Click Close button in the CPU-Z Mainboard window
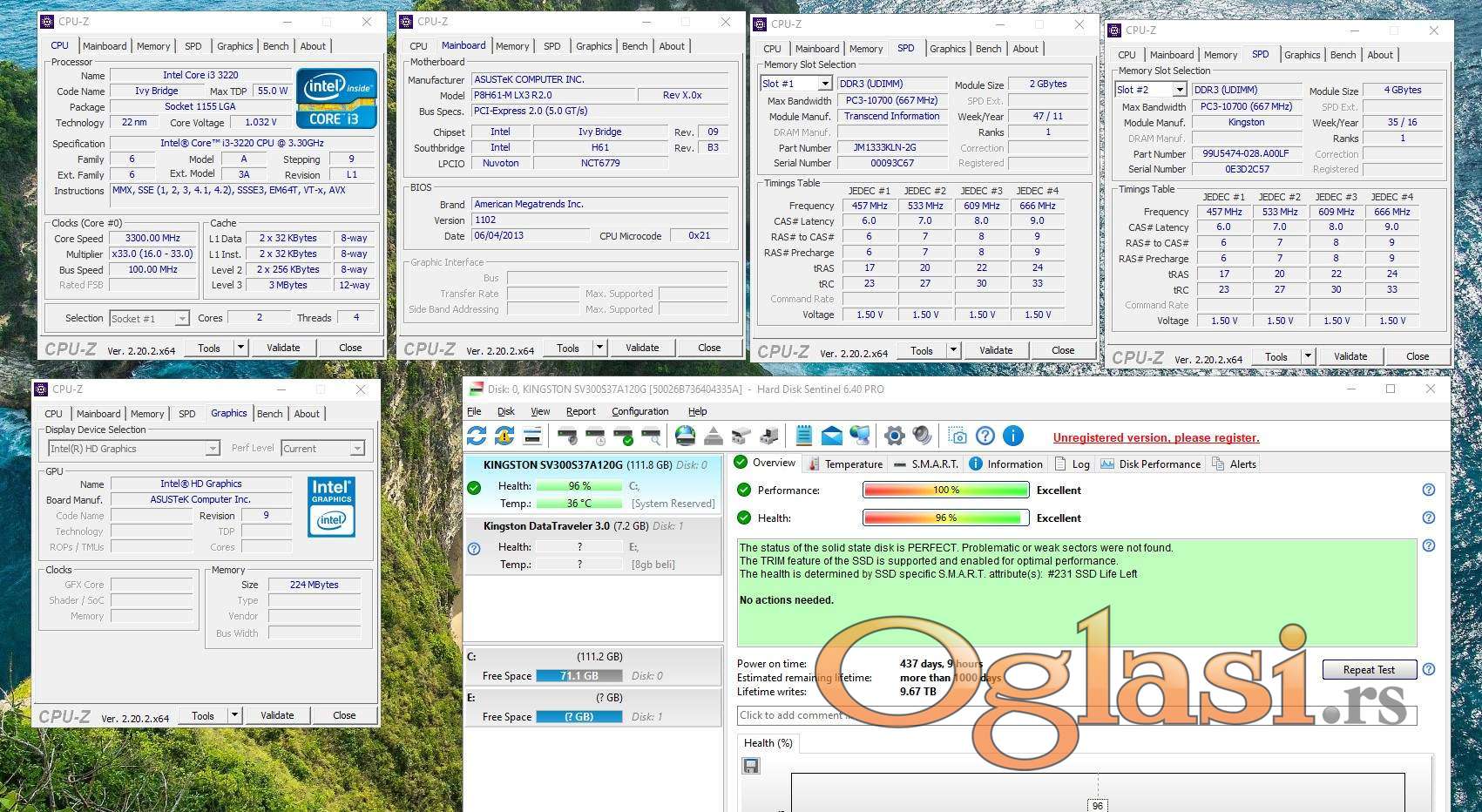1482x812 pixels. coord(709,348)
